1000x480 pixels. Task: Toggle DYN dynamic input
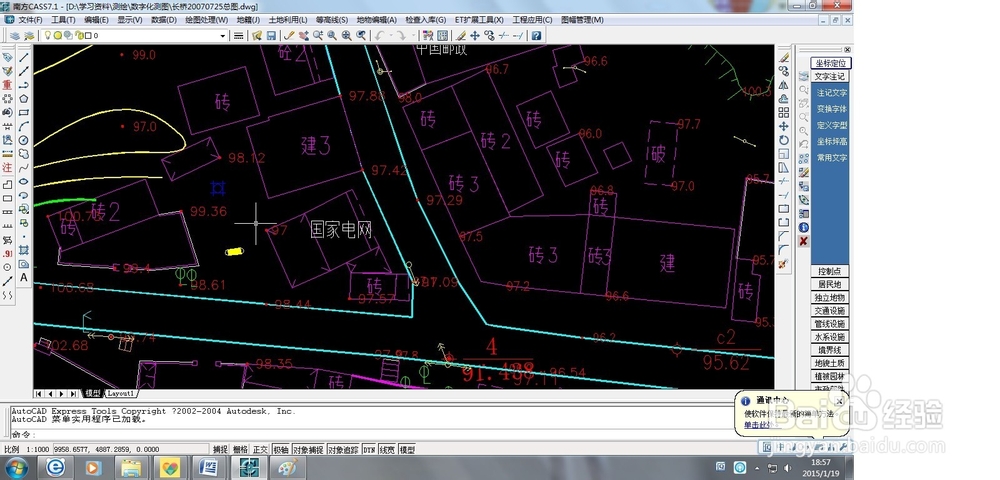tap(369, 449)
